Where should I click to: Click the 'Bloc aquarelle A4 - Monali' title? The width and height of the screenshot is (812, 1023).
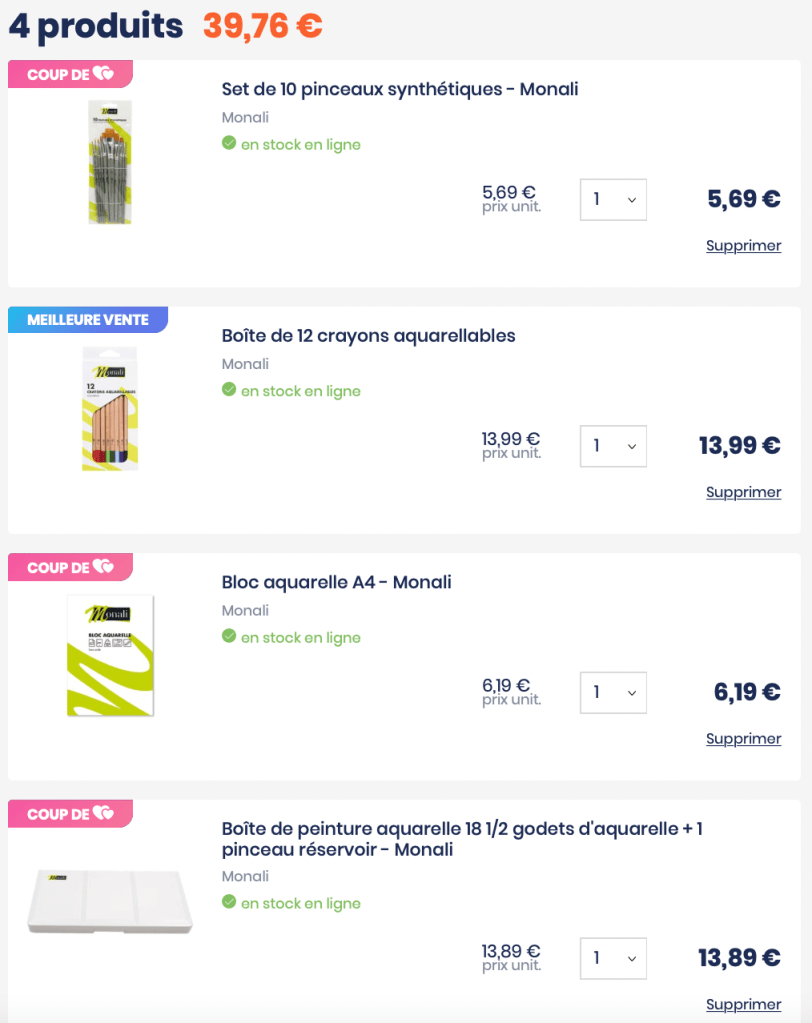click(x=336, y=582)
